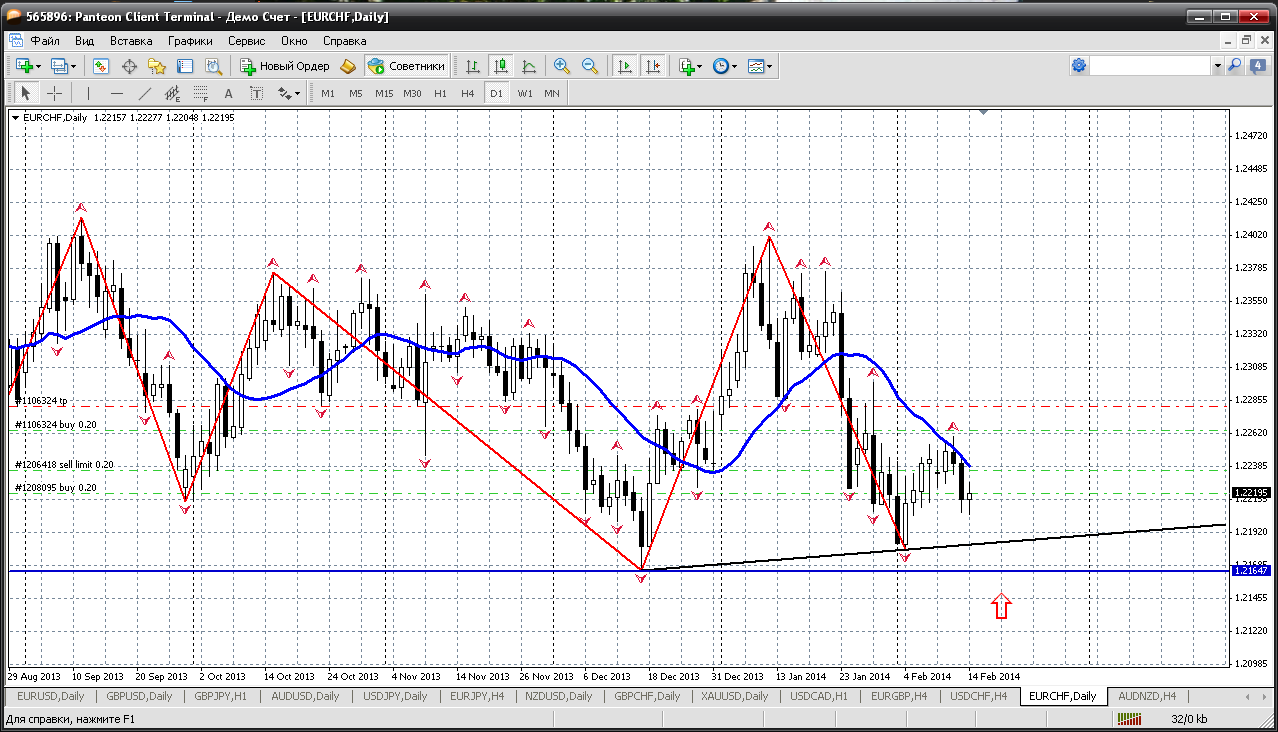Viewport: 1278px width, 732px height.
Task: Open the Сервис menu
Action: point(246,41)
